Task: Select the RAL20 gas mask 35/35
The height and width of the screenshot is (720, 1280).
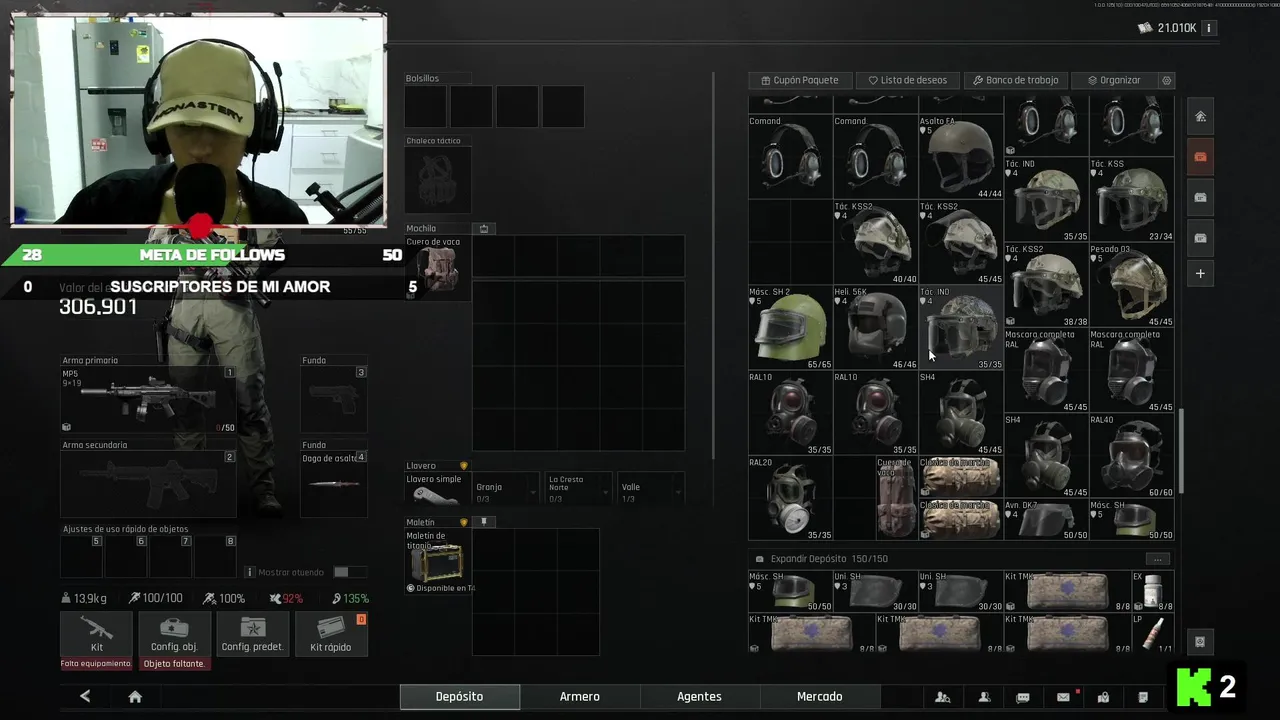Action: pyautogui.click(x=790, y=498)
